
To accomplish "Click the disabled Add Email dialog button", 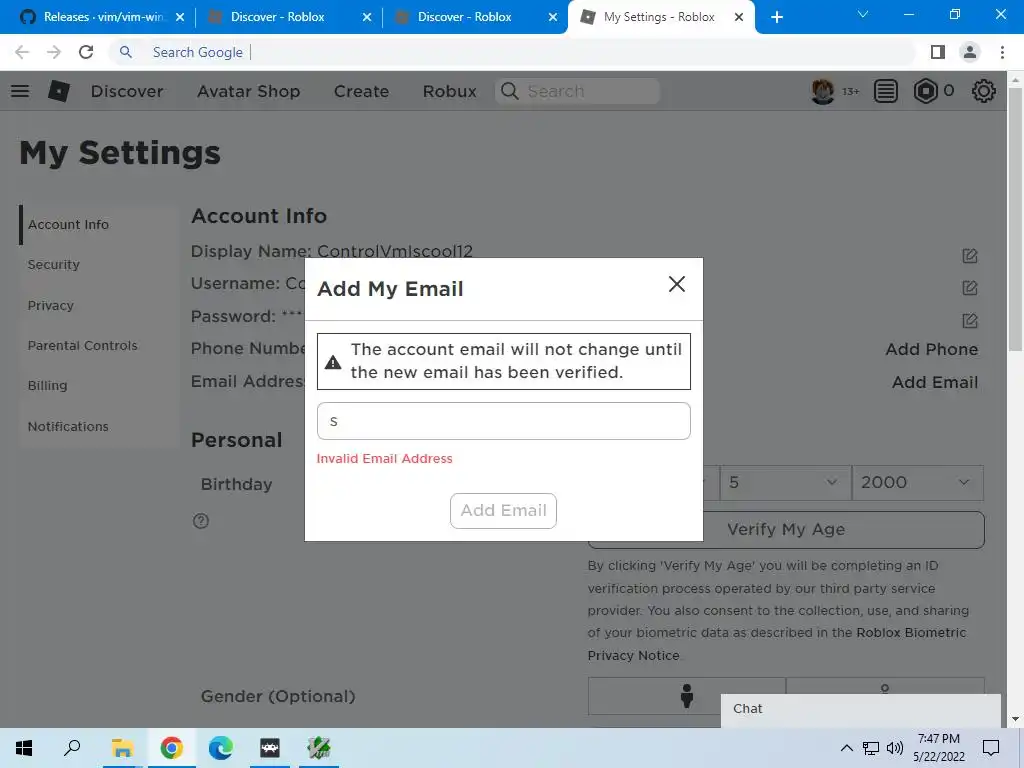I will 503,510.
